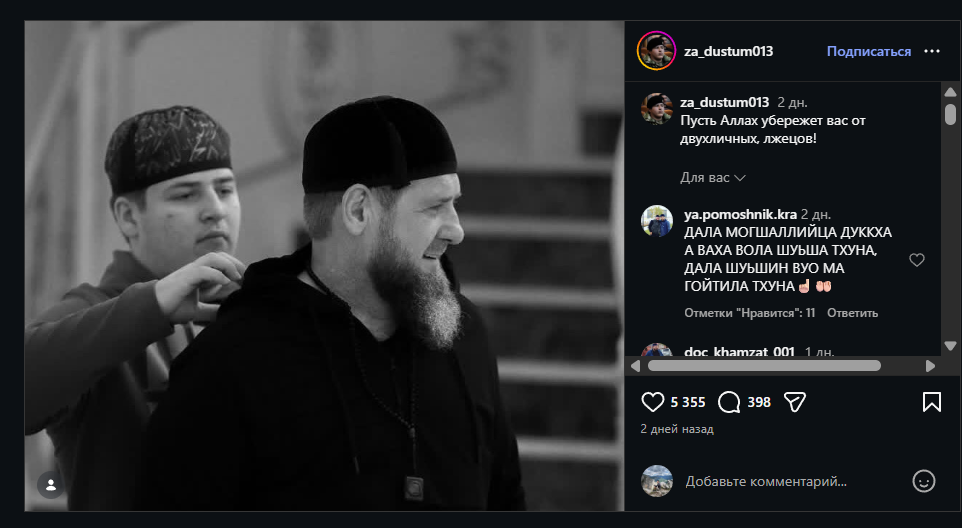Click horizontal scrollbar right arrow
962x528 pixels.
pos(930,366)
